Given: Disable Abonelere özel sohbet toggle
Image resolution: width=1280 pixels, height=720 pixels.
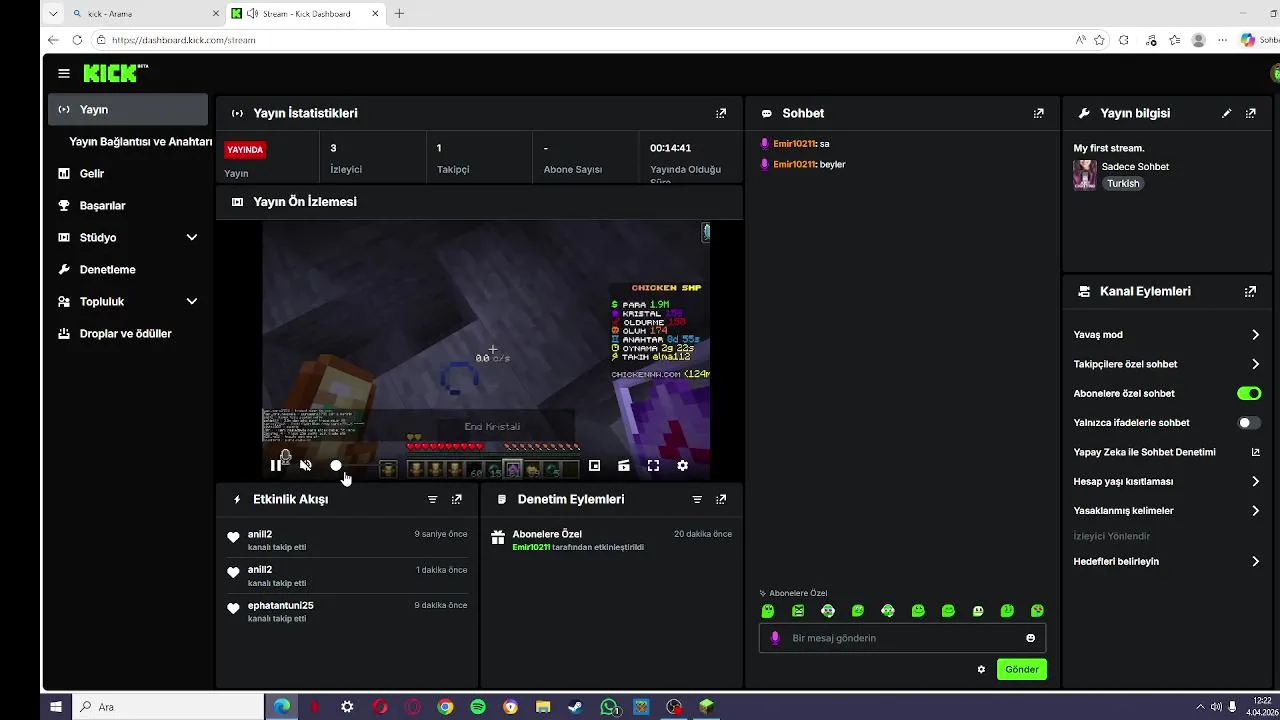Looking at the screenshot, I should pos(1249,394).
